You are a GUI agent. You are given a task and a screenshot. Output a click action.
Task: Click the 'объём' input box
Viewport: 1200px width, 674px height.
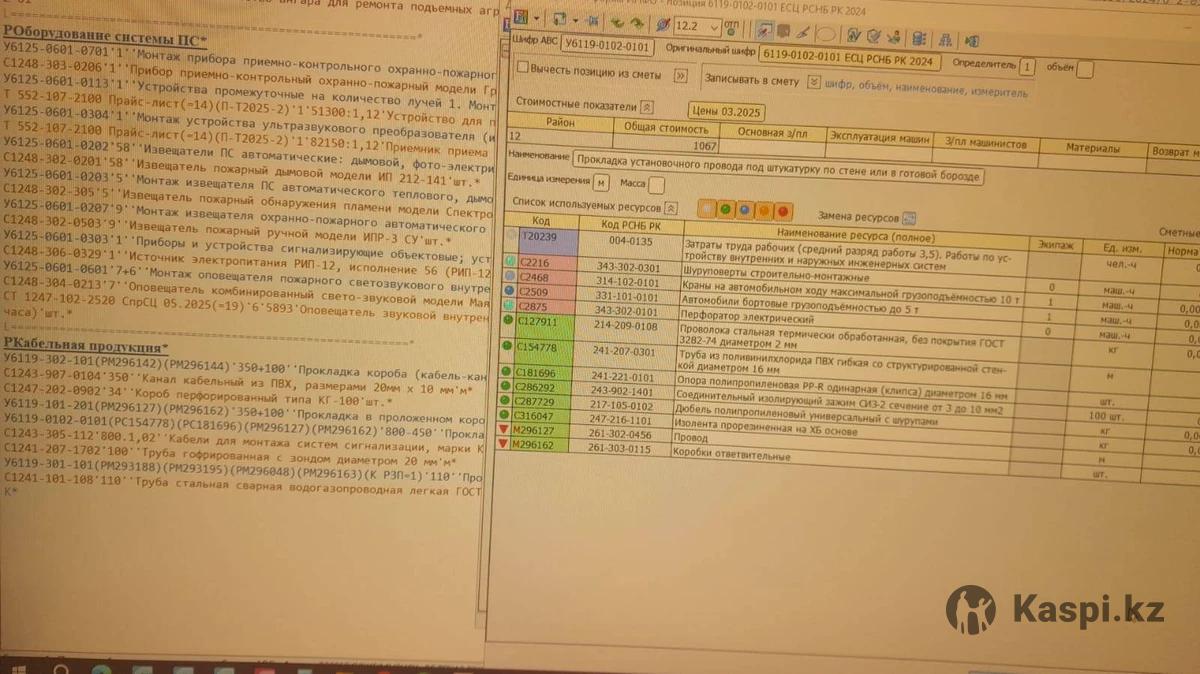(1085, 69)
